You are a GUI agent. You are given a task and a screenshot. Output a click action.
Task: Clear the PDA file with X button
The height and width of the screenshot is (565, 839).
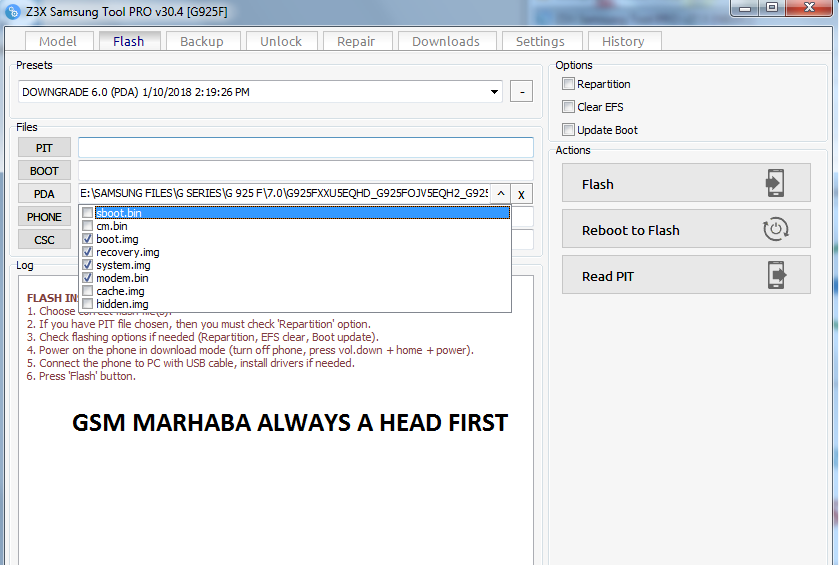(521, 194)
